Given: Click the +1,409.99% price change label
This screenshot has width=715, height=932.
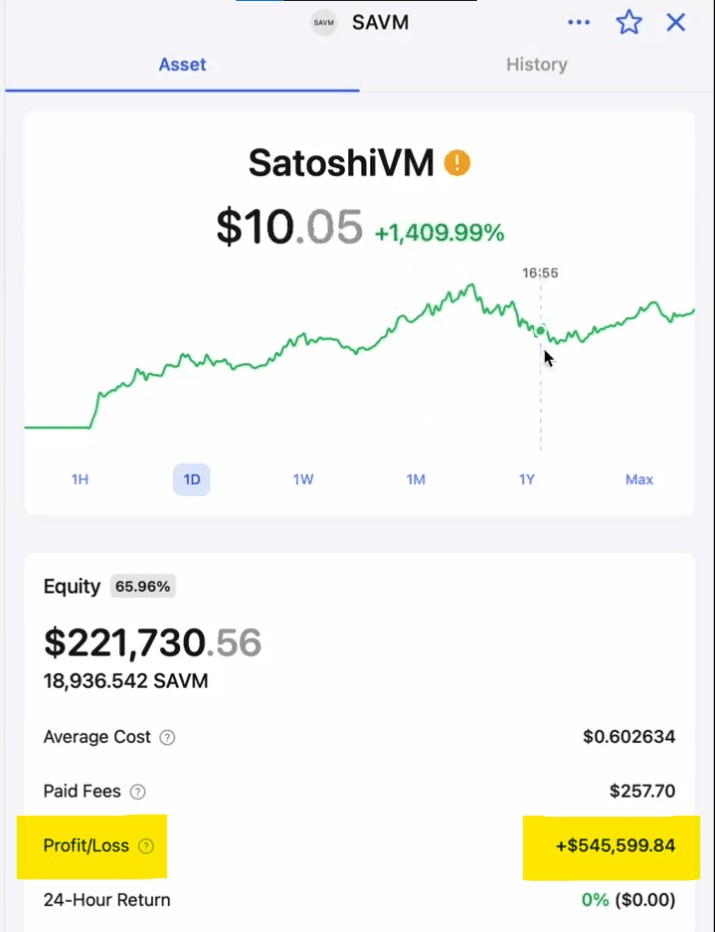Looking at the screenshot, I should point(439,233).
